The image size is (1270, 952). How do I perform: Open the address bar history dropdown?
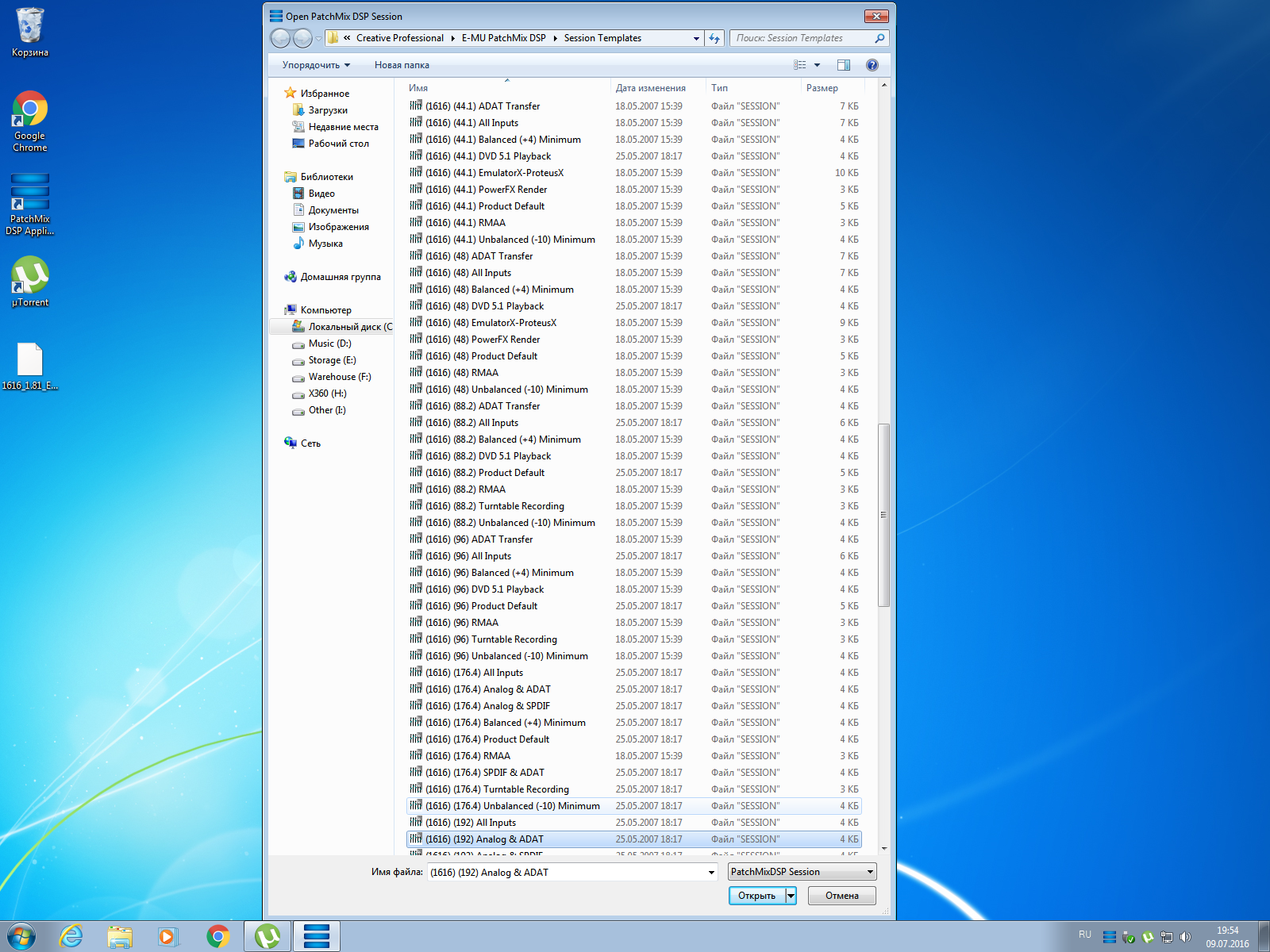pos(696,38)
